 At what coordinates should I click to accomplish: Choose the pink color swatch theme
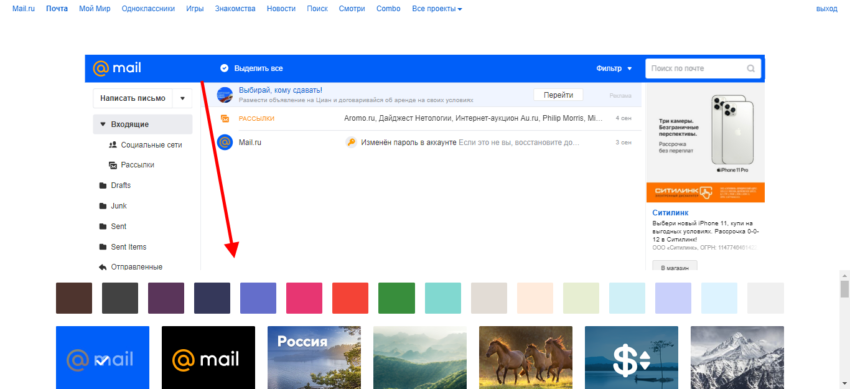click(304, 298)
